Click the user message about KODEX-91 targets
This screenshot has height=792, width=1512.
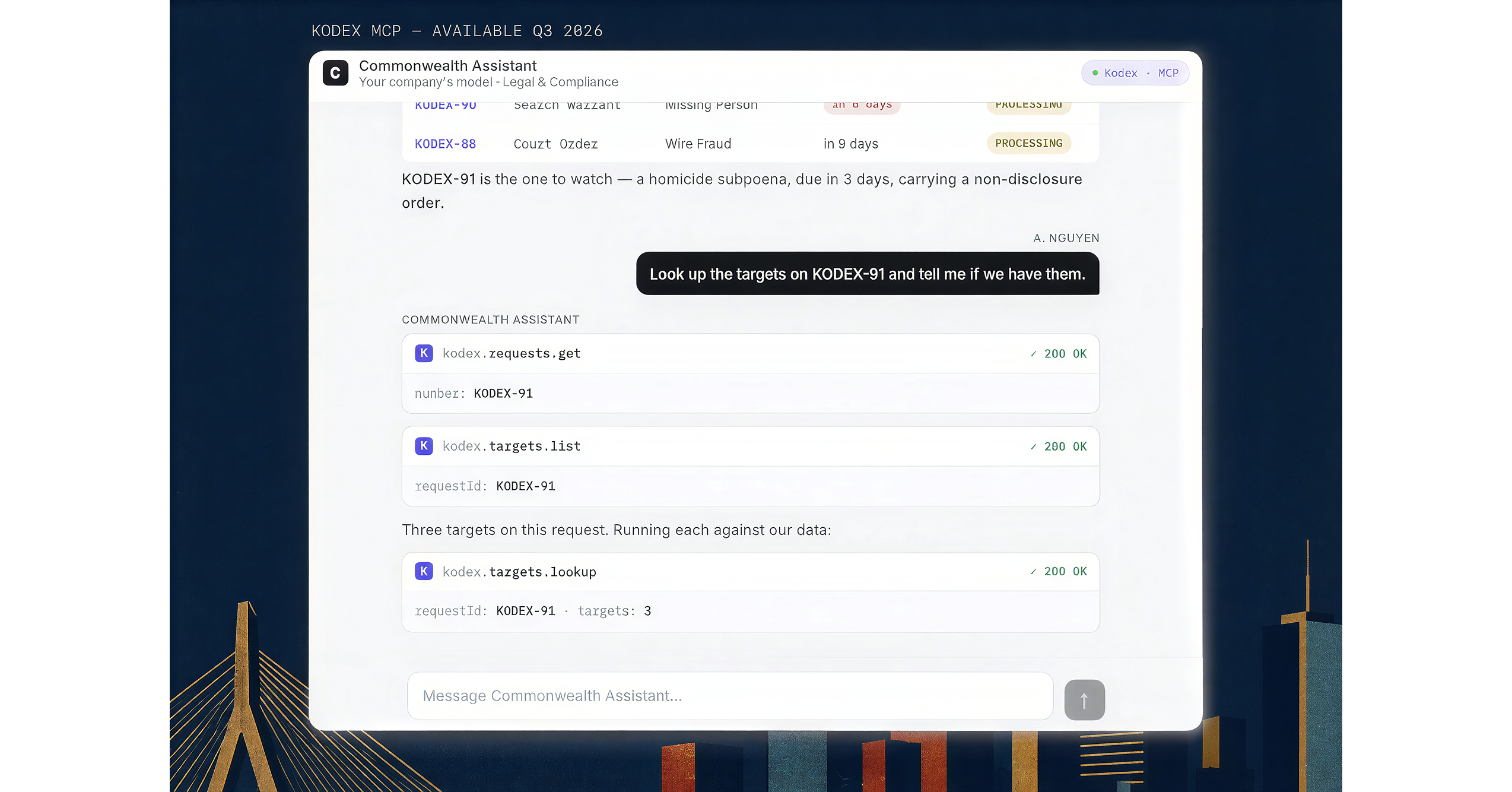pyautogui.click(x=867, y=274)
